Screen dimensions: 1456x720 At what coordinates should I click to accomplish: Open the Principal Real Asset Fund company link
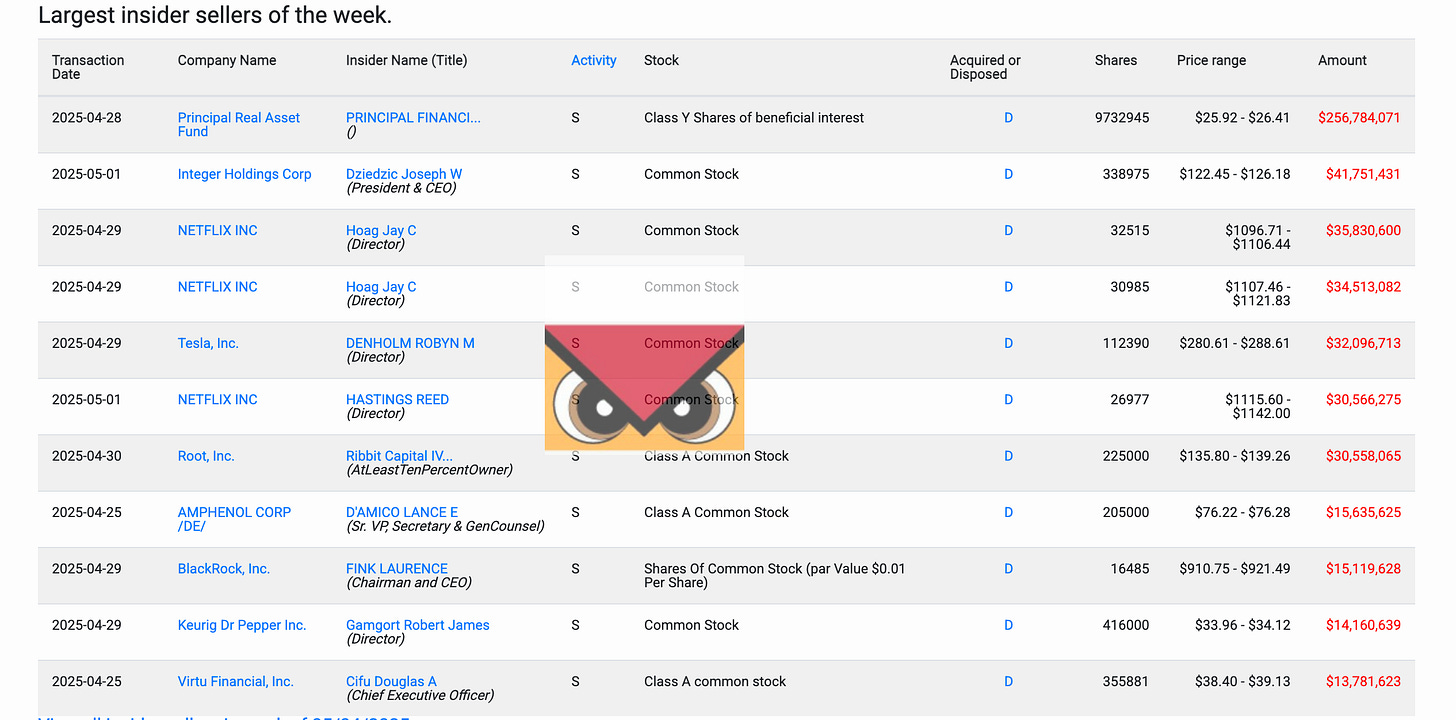point(239,124)
